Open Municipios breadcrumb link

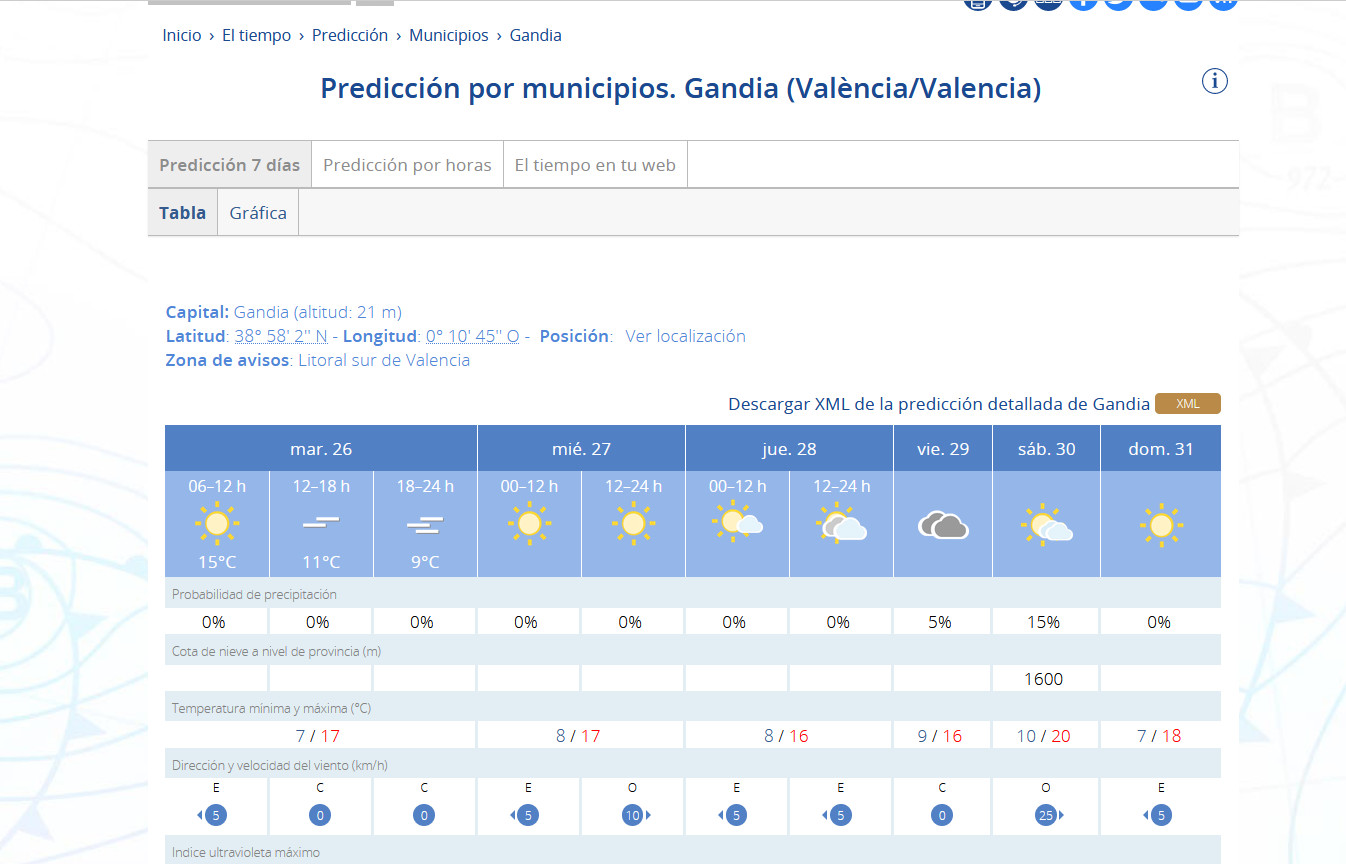pyautogui.click(x=449, y=35)
